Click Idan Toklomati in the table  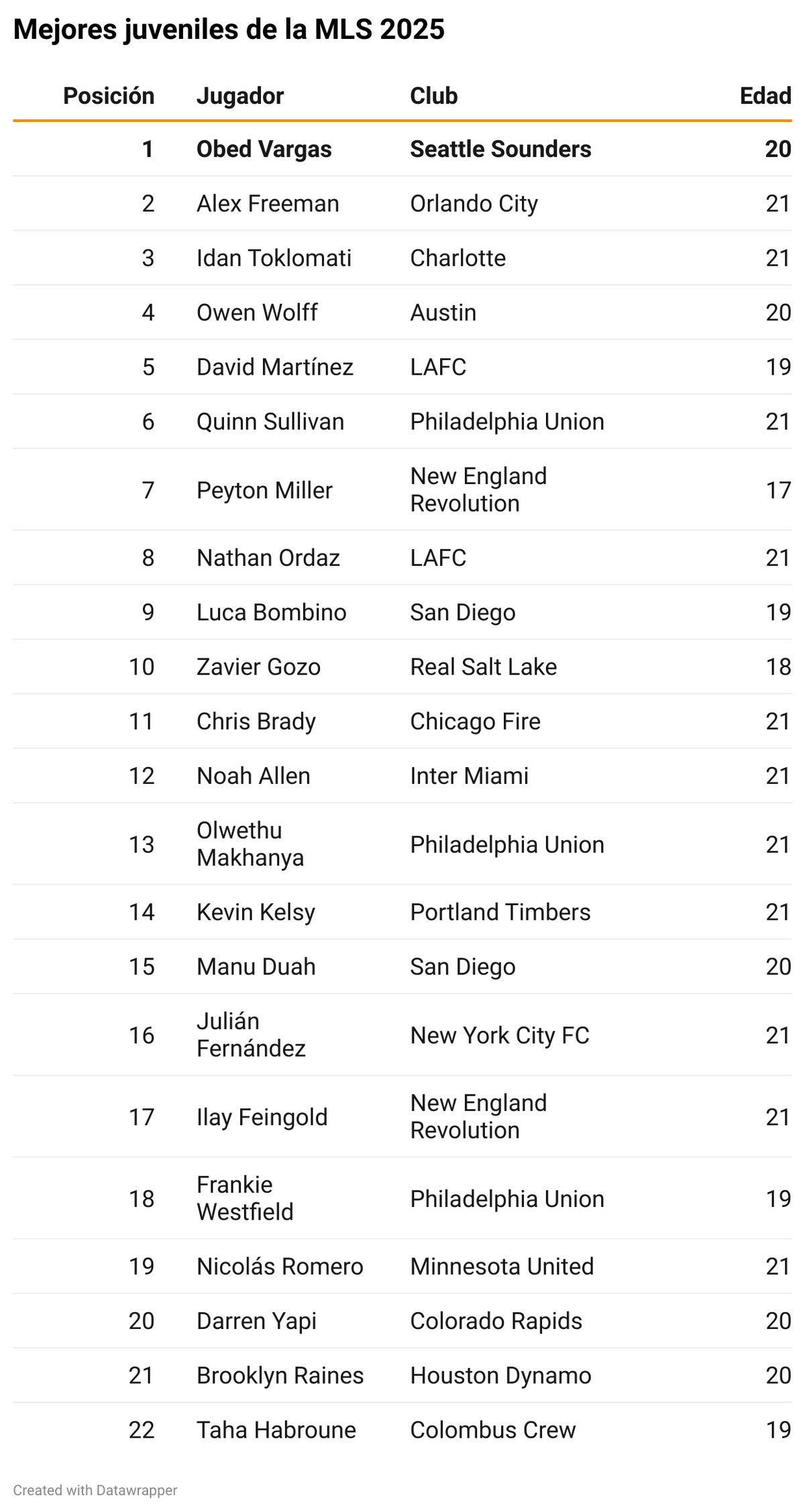[x=274, y=258]
